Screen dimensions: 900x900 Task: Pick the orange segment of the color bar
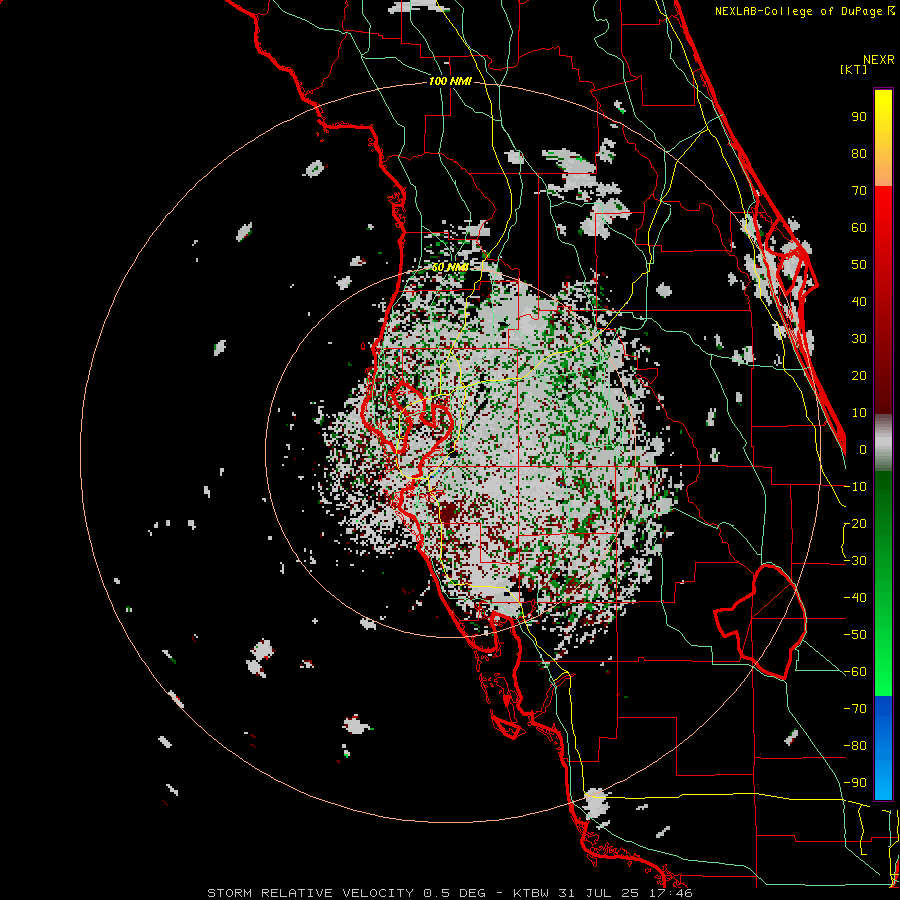coord(883,170)
